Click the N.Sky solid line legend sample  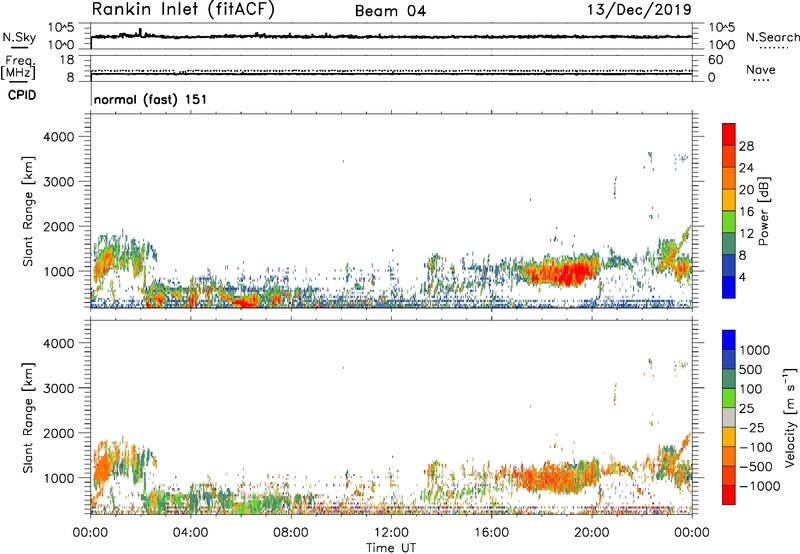[x=19, y=47]
